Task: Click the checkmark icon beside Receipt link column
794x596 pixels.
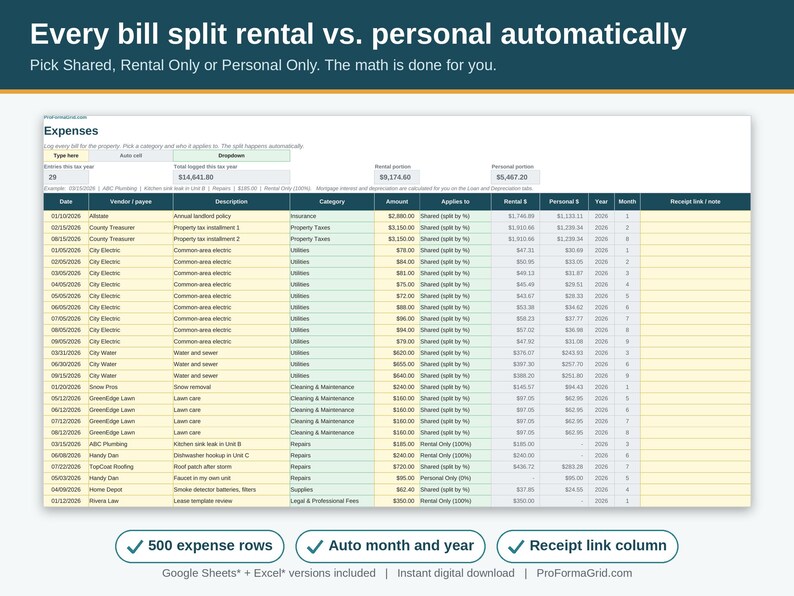Action: pos(516,546)
